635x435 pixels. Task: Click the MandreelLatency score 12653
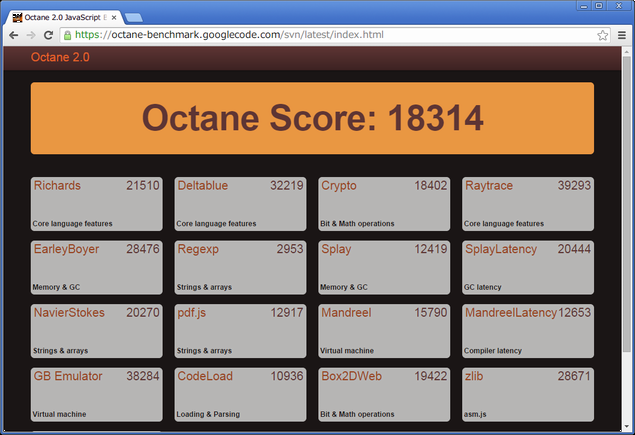(574, 313)
